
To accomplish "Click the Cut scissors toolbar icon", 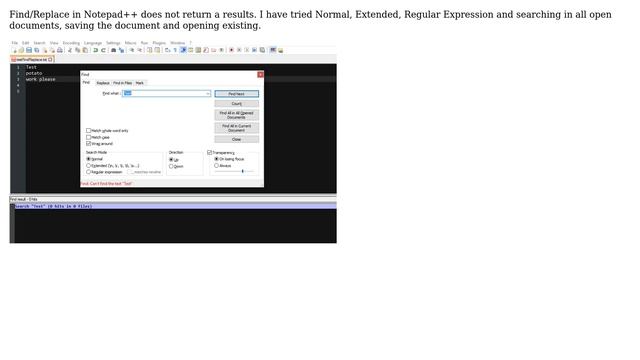I will pyautogui.click(x=70, y=50).
